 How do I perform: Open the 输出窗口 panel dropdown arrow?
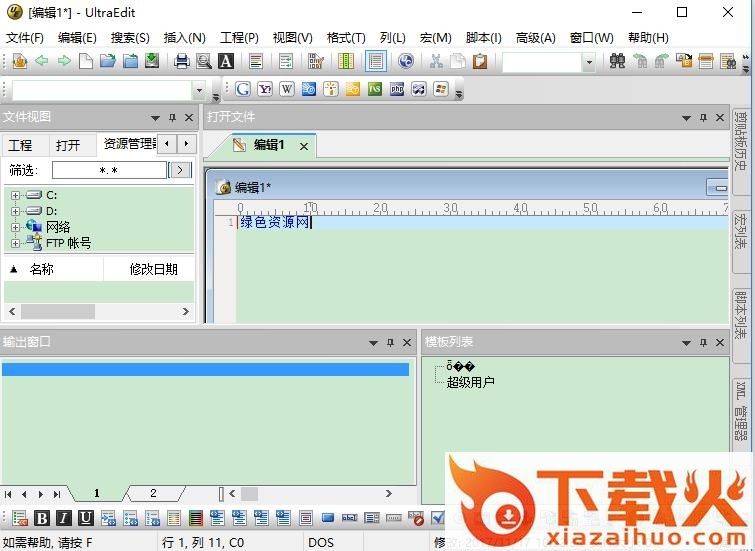[373, 343]
